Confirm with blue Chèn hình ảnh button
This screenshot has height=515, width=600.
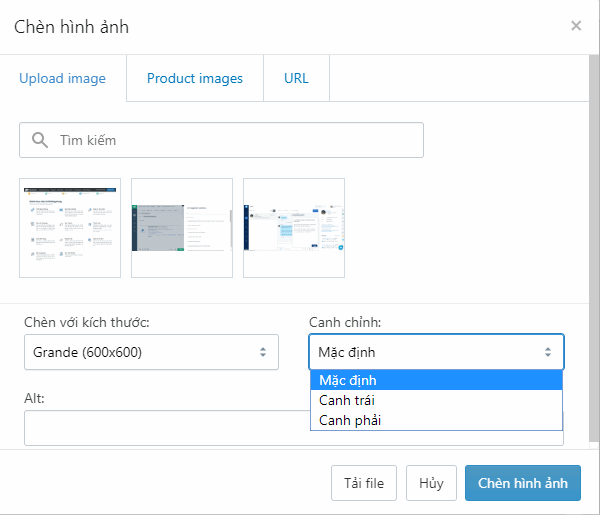point(522,483)
